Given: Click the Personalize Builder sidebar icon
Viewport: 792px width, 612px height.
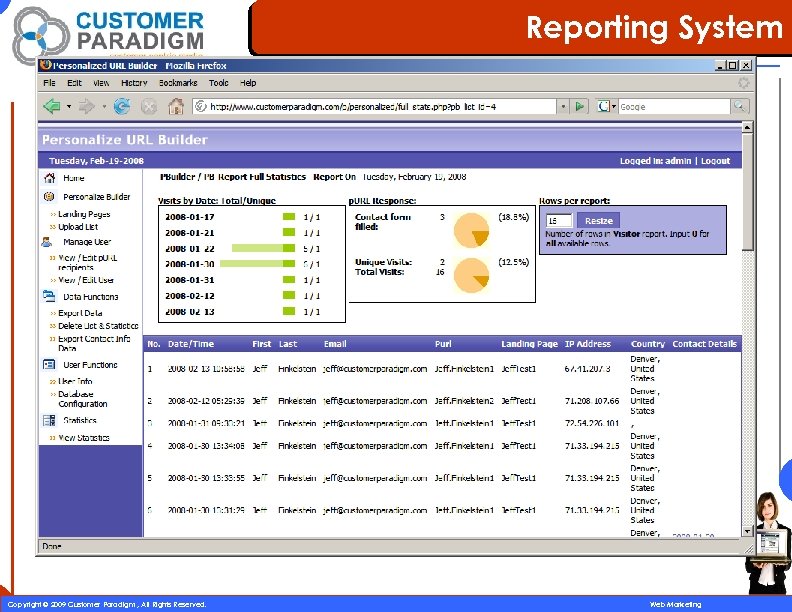Looking at the screenshot, I should click(49, 196).
